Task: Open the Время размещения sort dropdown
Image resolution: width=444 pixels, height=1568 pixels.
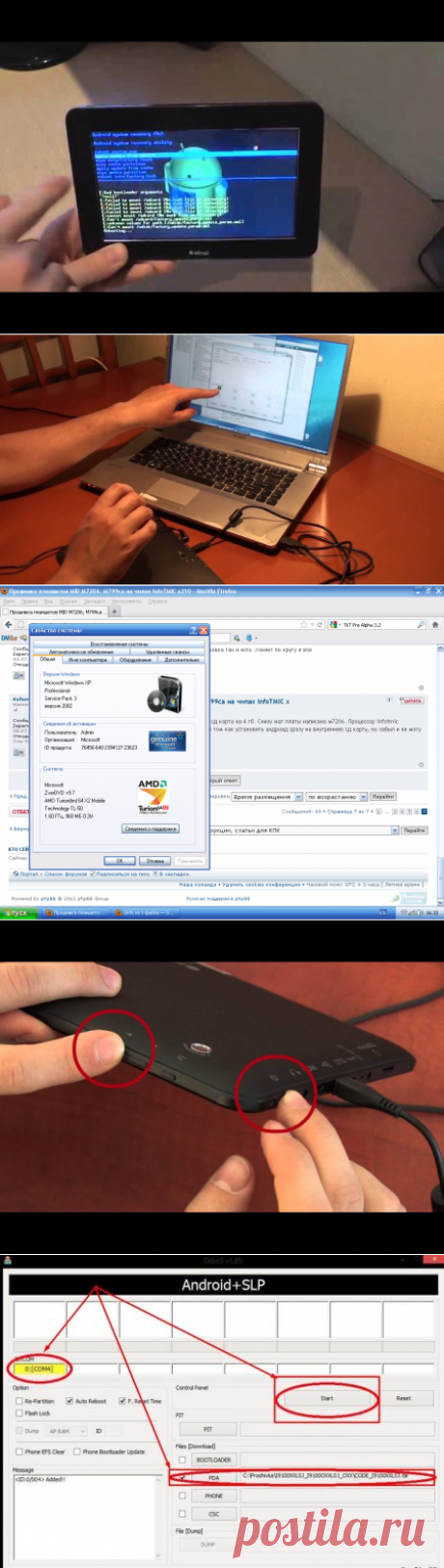Action: click(267, 797)
